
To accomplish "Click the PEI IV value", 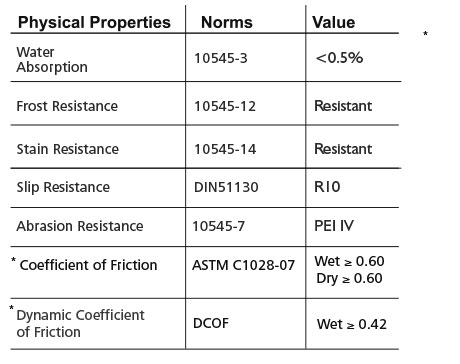I will [334, 226].
